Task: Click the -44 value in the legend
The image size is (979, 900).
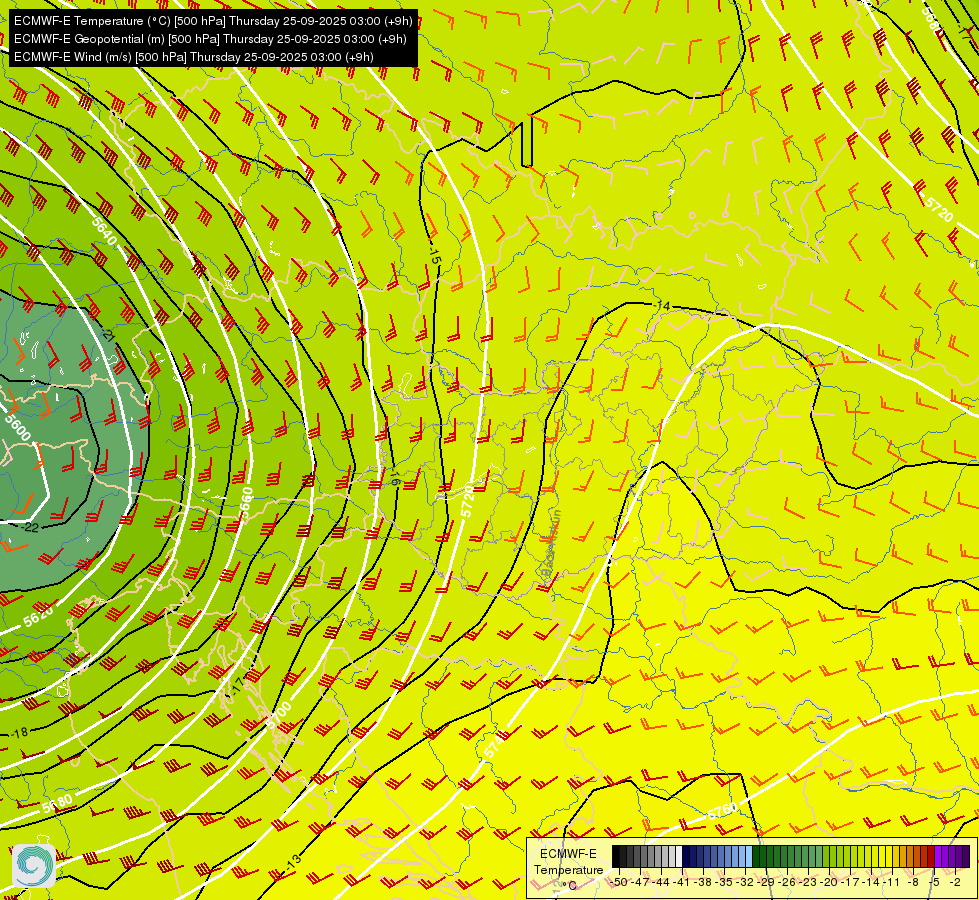Action: pos(662,882)
